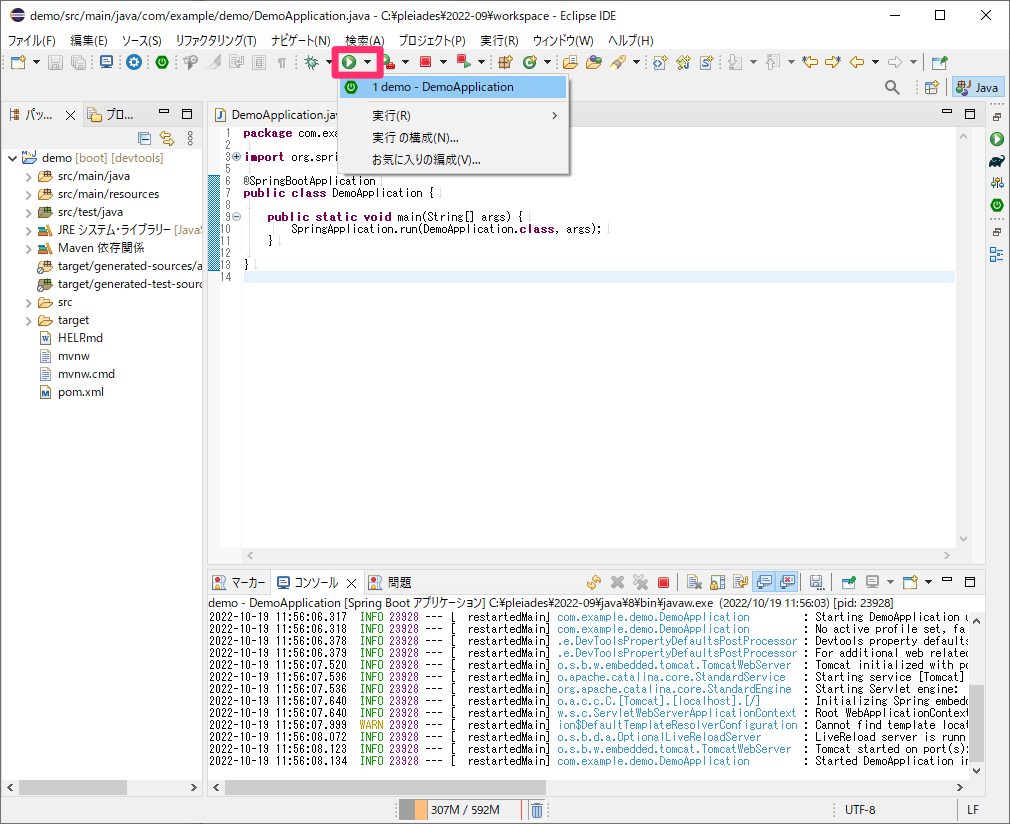
Task: Click the Save toolbar icon
Action: (55, 62)
